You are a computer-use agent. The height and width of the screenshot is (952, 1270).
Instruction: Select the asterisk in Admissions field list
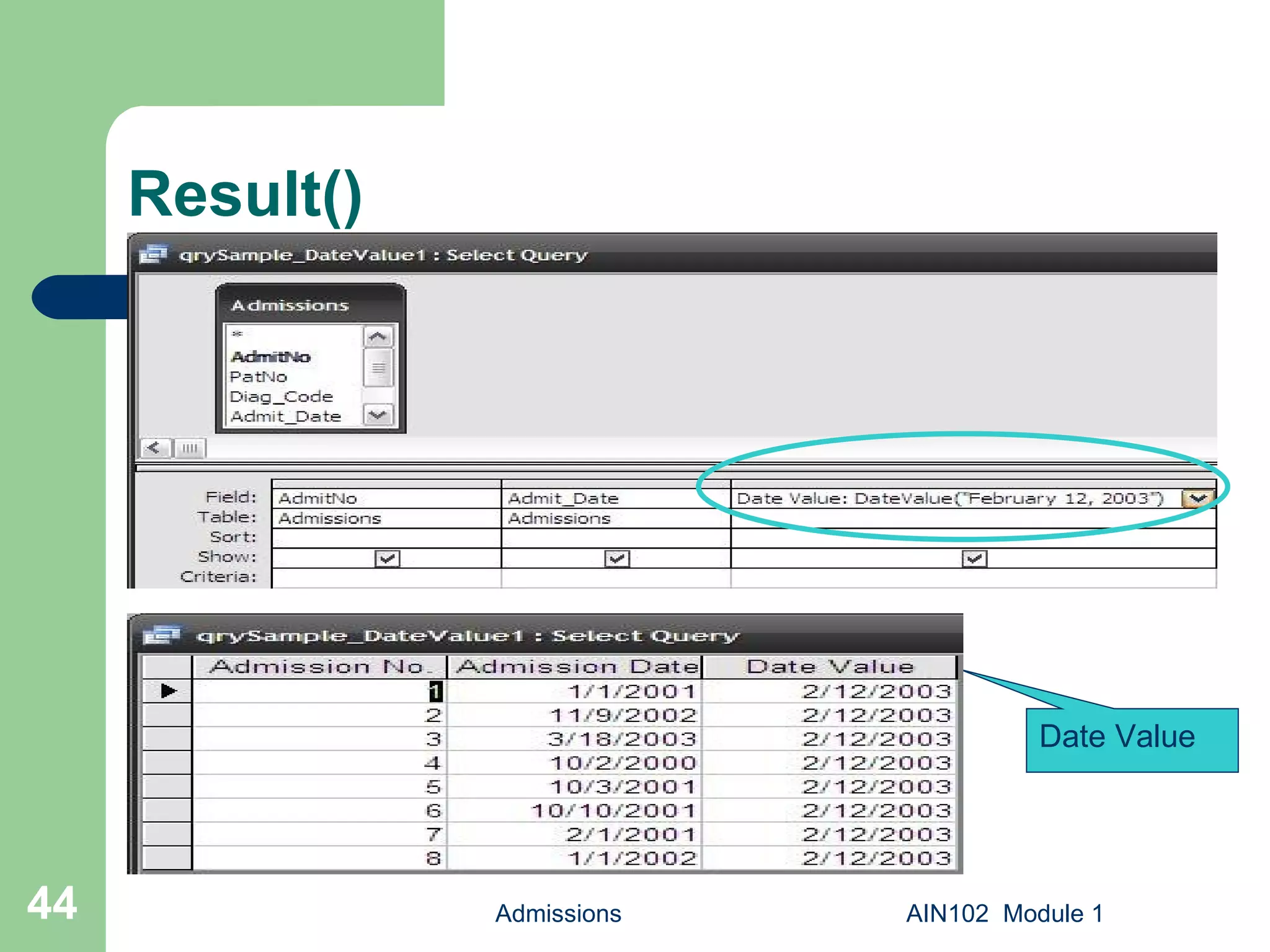(237, 335)
